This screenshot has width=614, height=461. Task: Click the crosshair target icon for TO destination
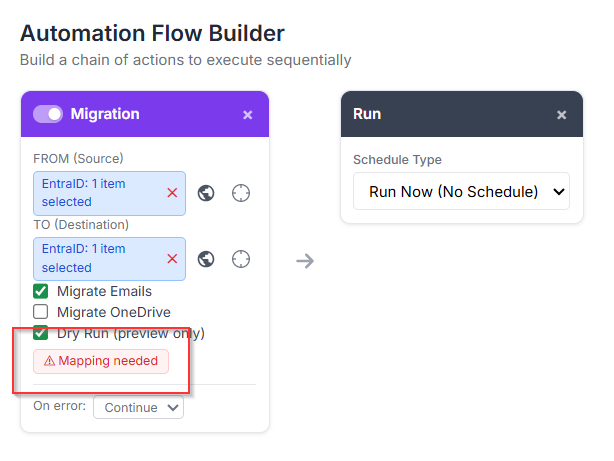click(x=240, y=259)
